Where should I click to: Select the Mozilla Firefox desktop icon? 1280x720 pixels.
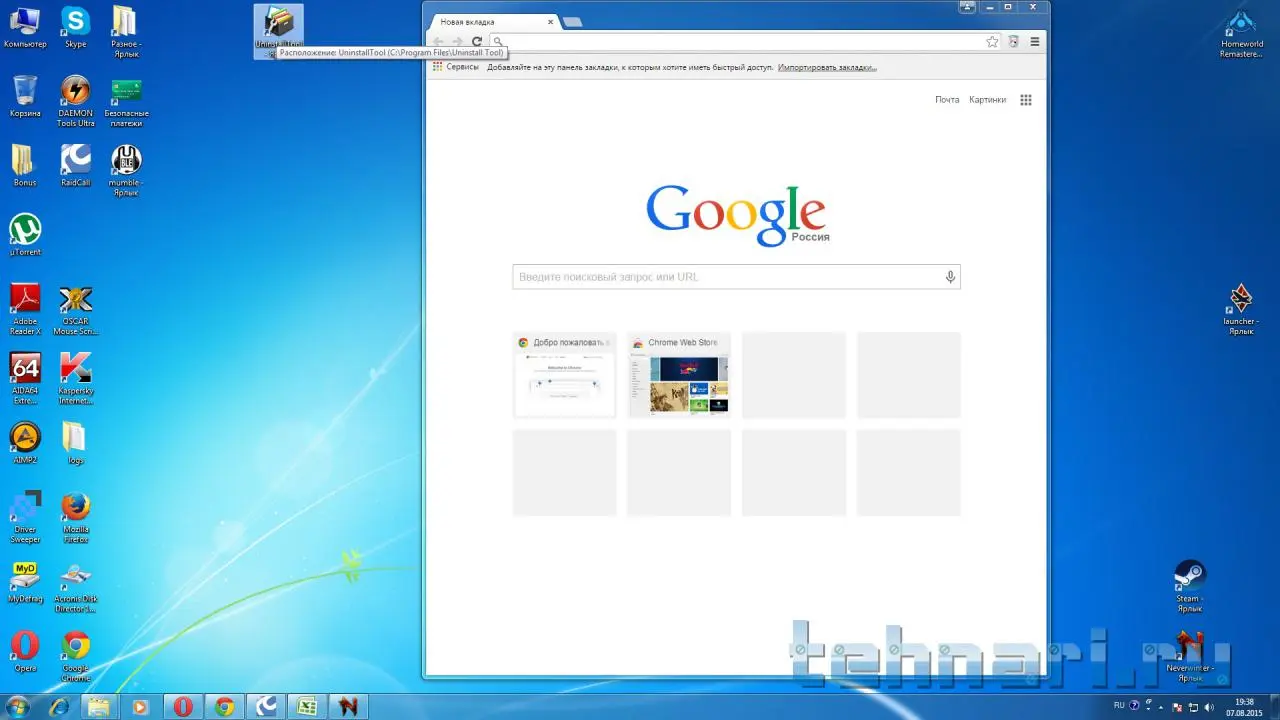click(x=75, y=517)
